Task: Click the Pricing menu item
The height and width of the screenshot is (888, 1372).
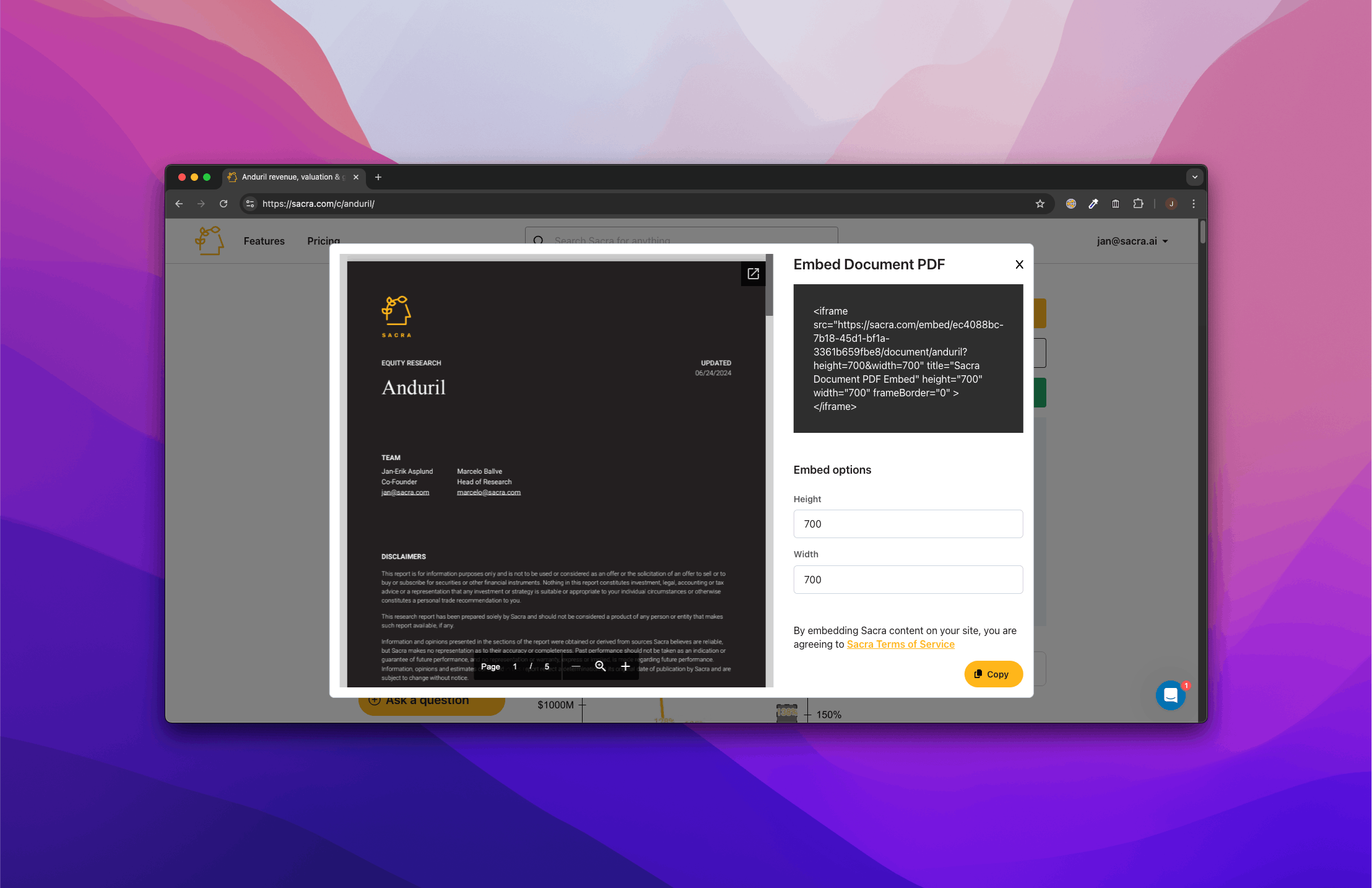Action: point(322,240)
